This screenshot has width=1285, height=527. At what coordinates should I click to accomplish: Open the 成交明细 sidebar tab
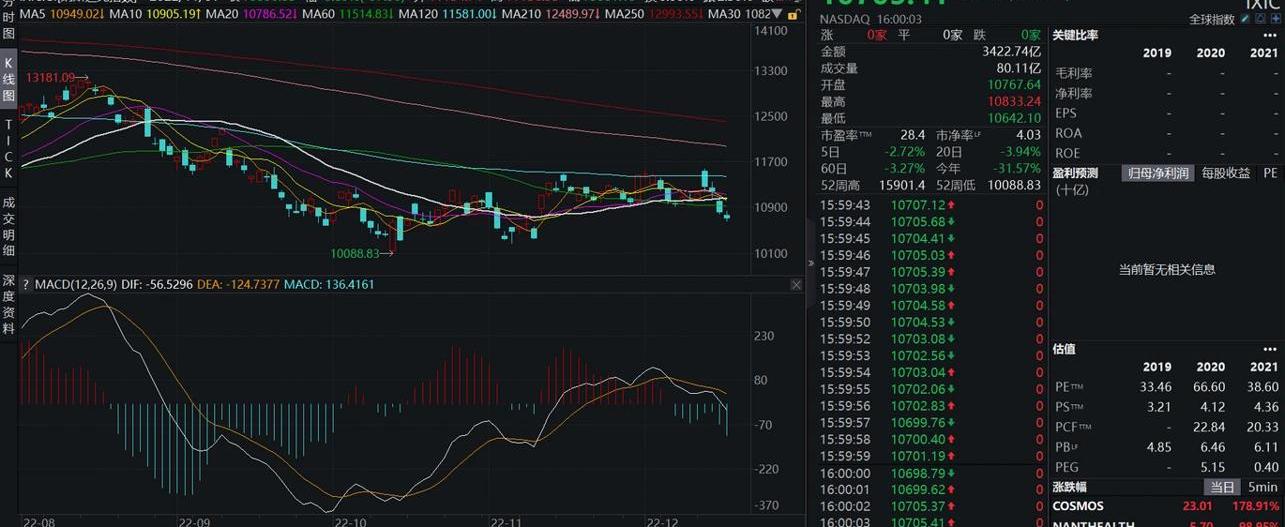[9, 225]
